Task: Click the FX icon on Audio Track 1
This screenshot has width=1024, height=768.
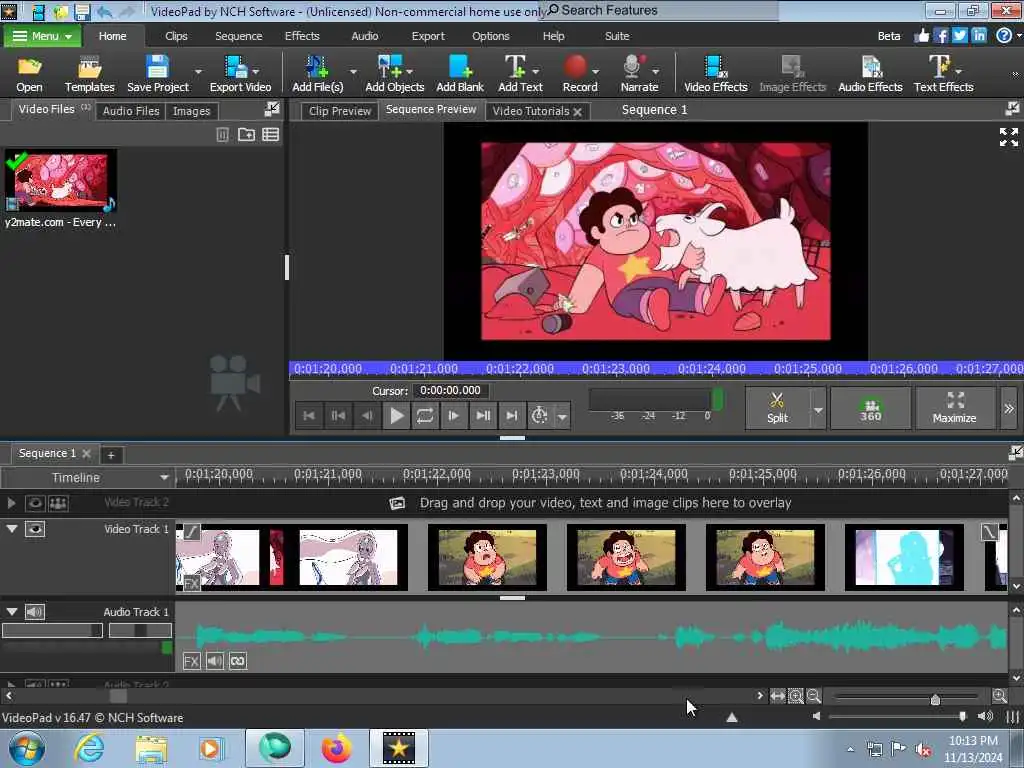Action: [191, 661]
